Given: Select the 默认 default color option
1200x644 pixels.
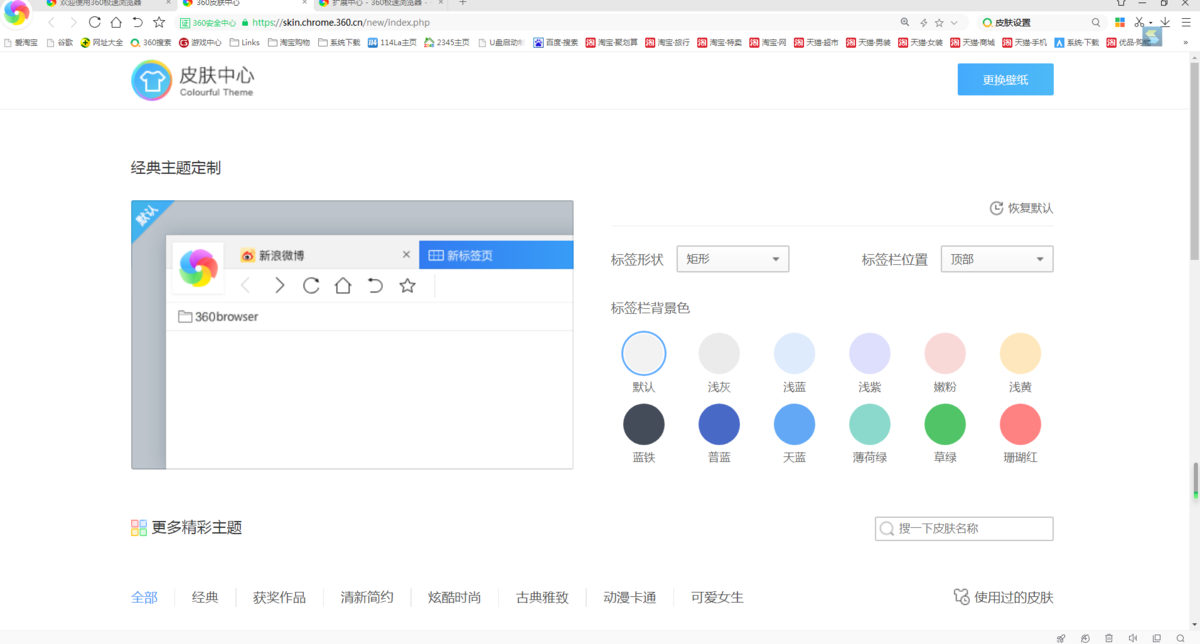Looking at the screenshot, I should tap(643, 354).
